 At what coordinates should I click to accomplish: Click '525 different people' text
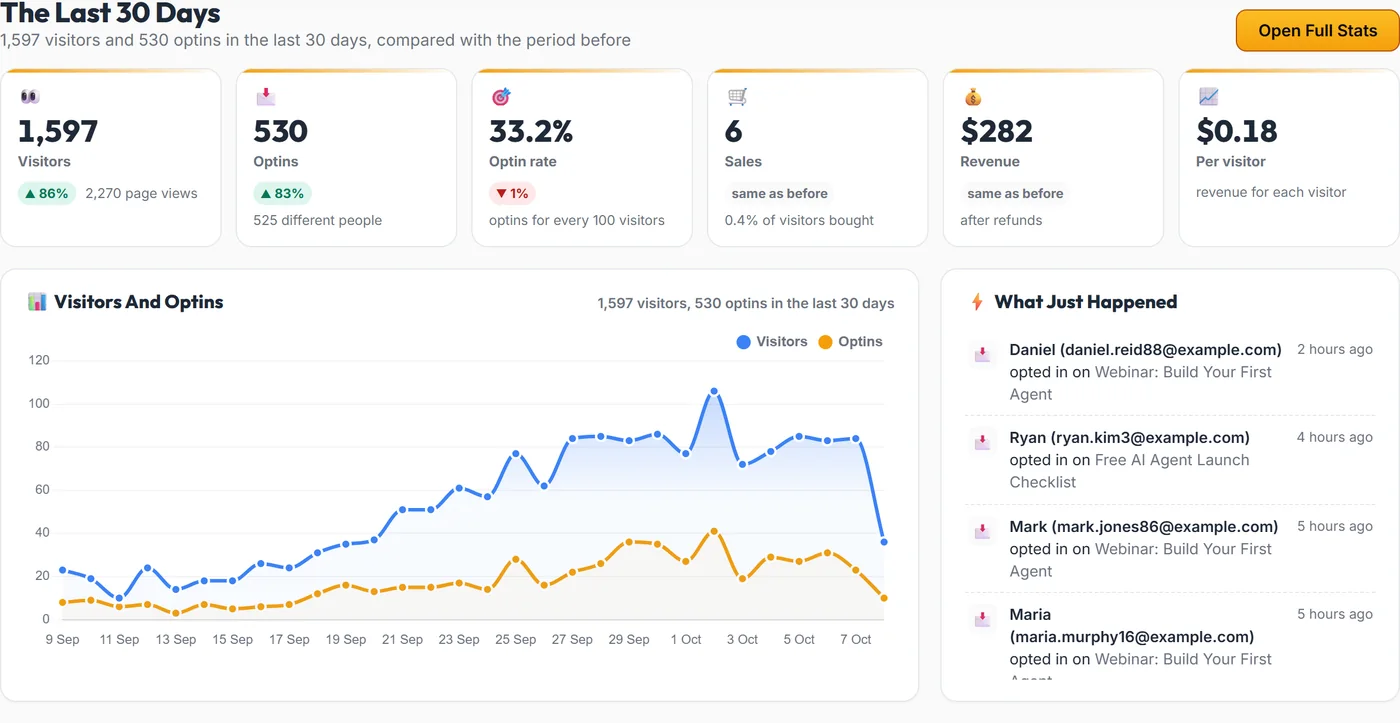click(x=318, y=220)
